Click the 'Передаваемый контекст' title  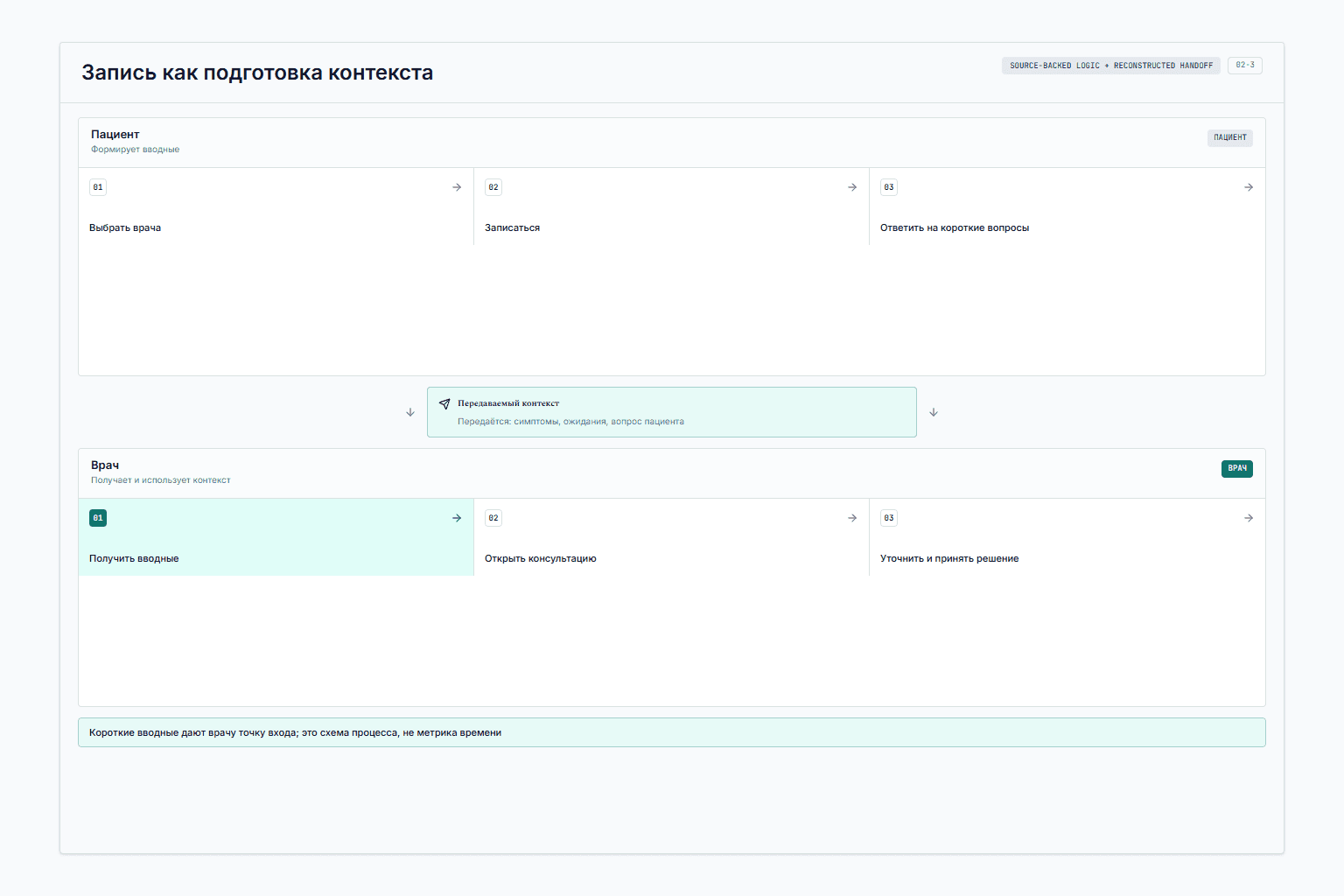[508, 403]
